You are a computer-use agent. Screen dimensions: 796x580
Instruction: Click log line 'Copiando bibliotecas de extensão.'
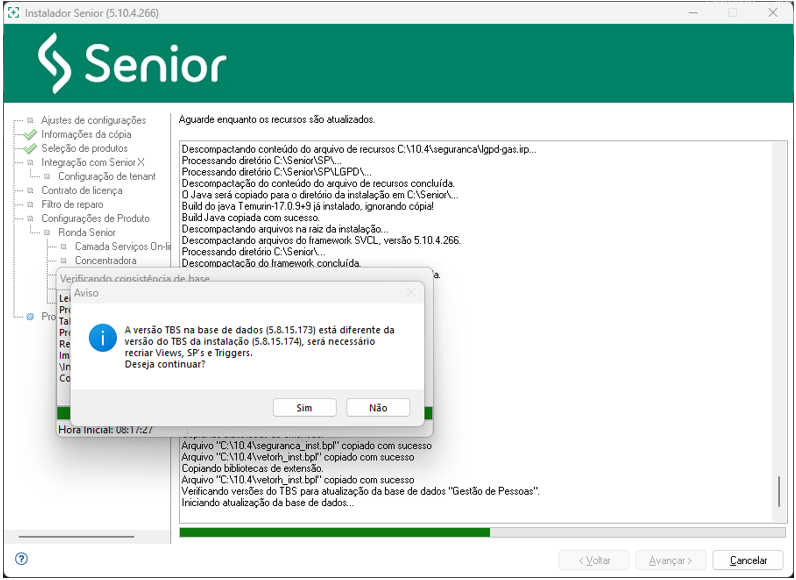point(252,468)
